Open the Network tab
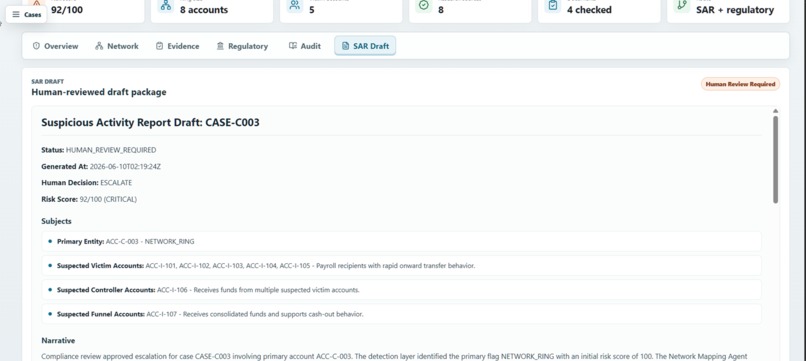The width and height of the screenshot is (806, 361). click(x=117, y=46)
